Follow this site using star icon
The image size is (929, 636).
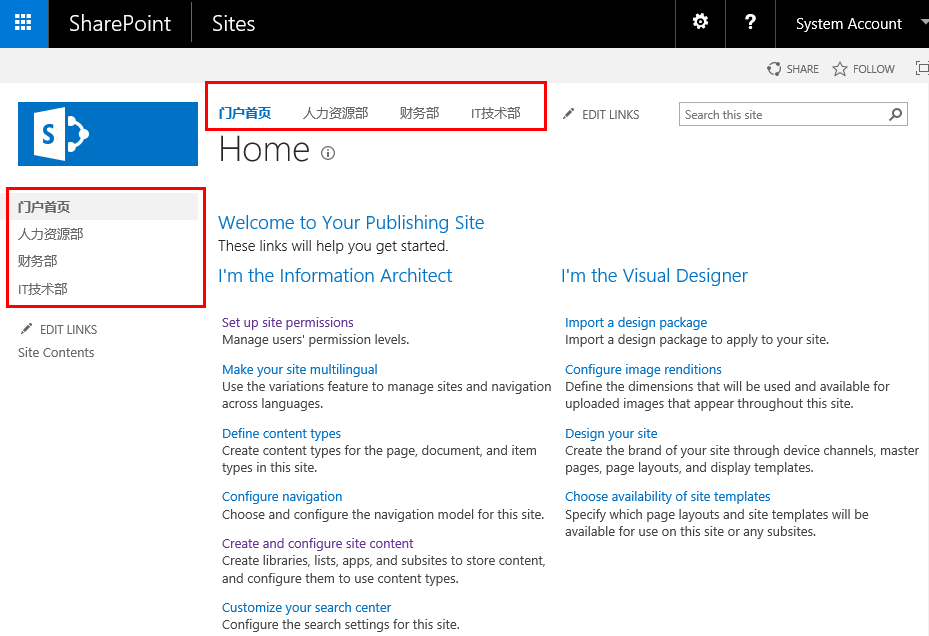(840, 69)
